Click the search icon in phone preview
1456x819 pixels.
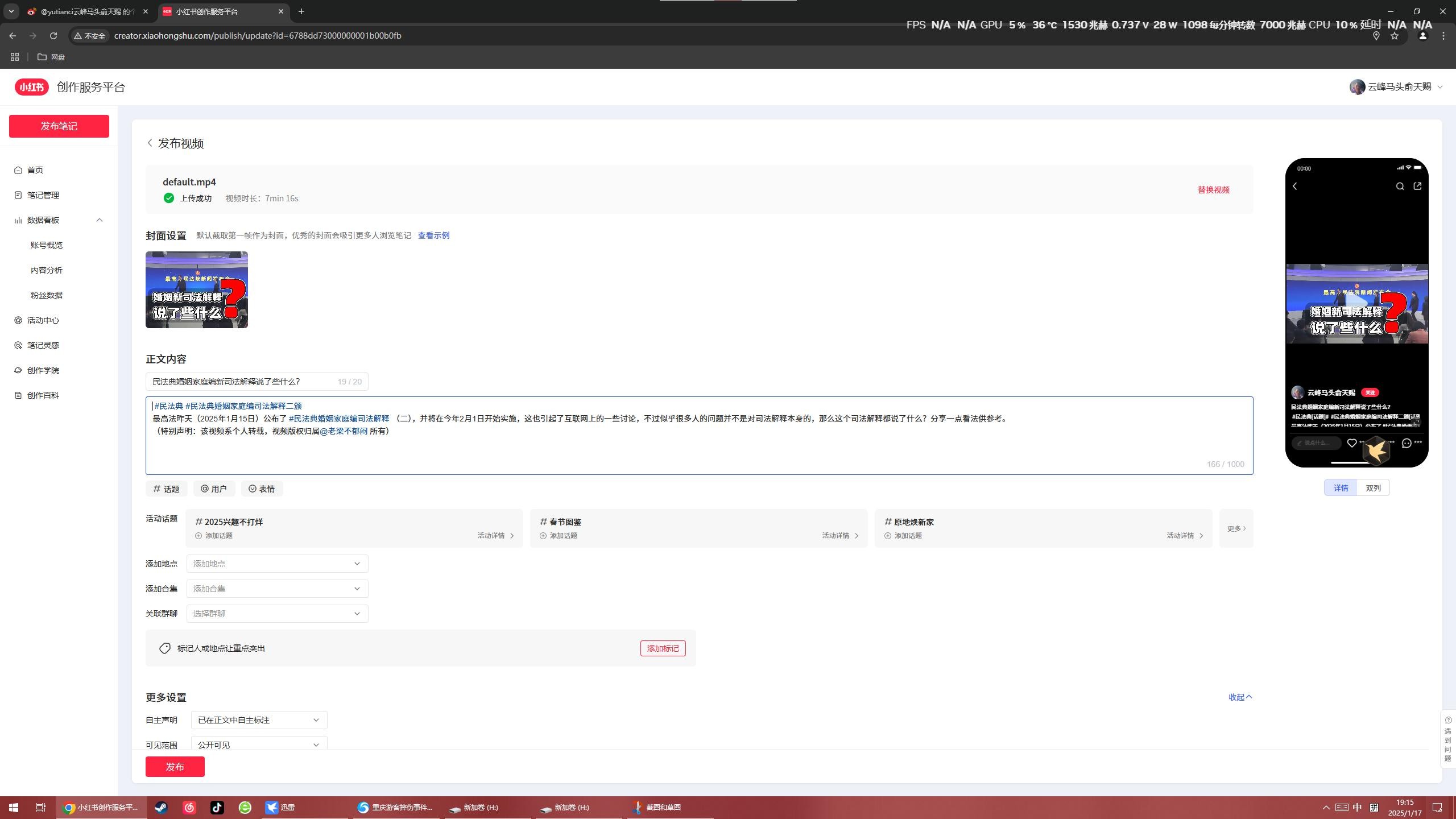click(1400, 187)
